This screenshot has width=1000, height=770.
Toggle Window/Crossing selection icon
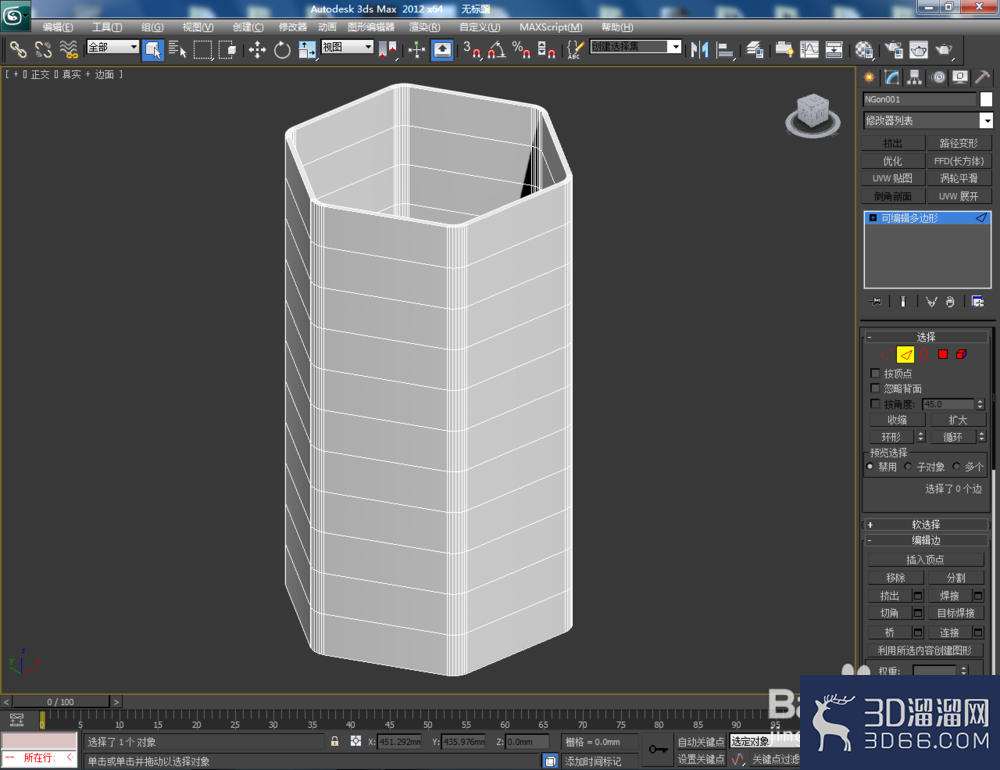(228, 50)
